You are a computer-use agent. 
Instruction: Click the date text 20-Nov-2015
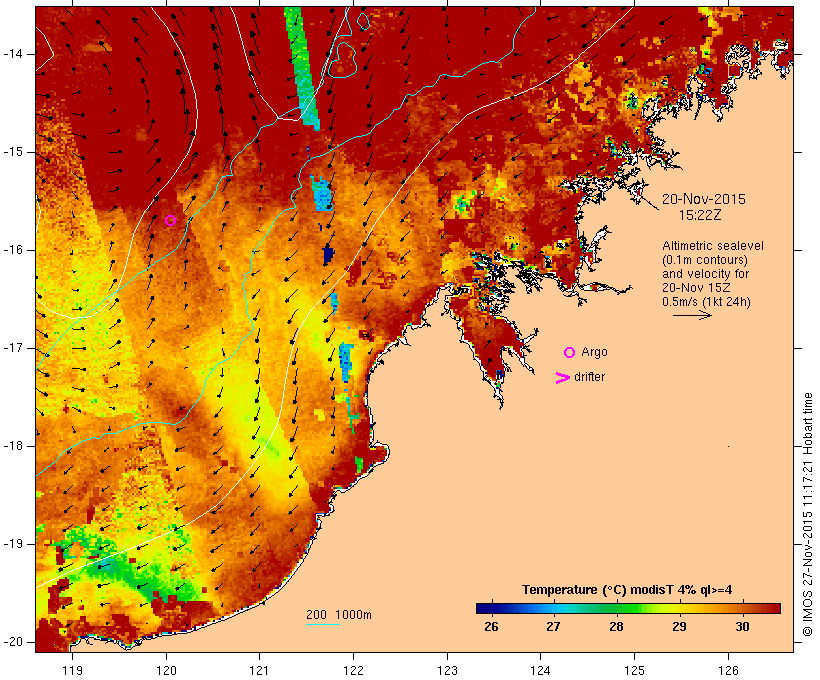point(704,199)
